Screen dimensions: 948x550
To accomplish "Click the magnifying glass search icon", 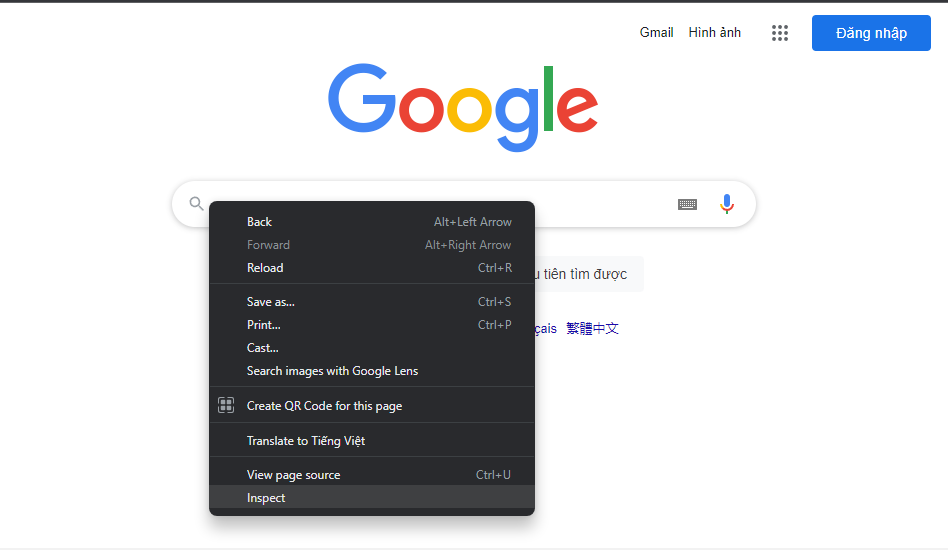I will (196, 204).
